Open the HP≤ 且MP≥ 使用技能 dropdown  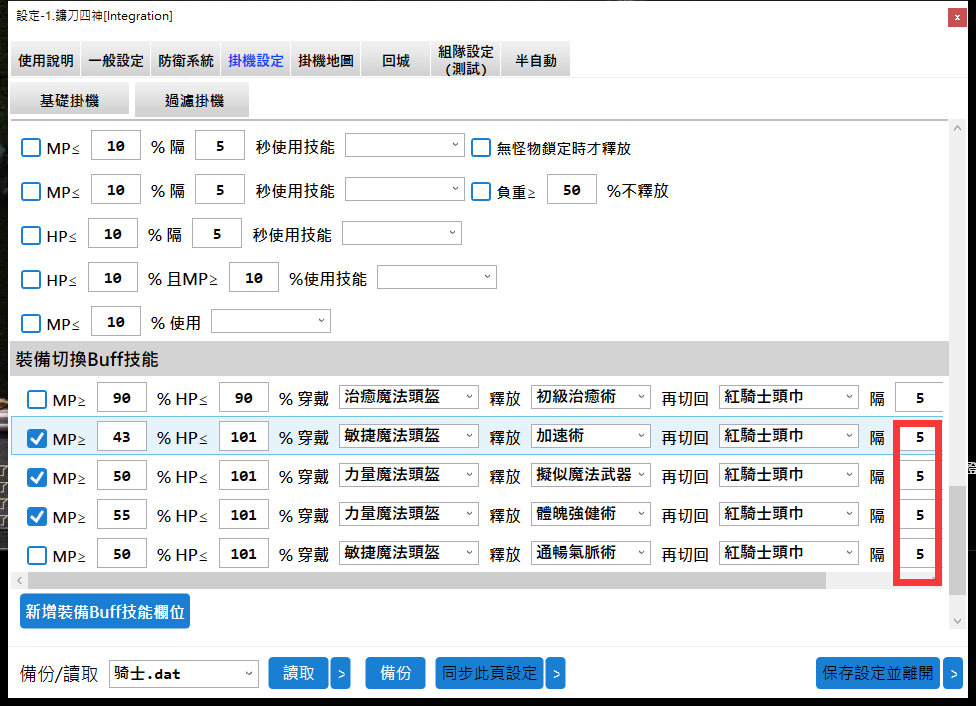click(x=437, y=277)
